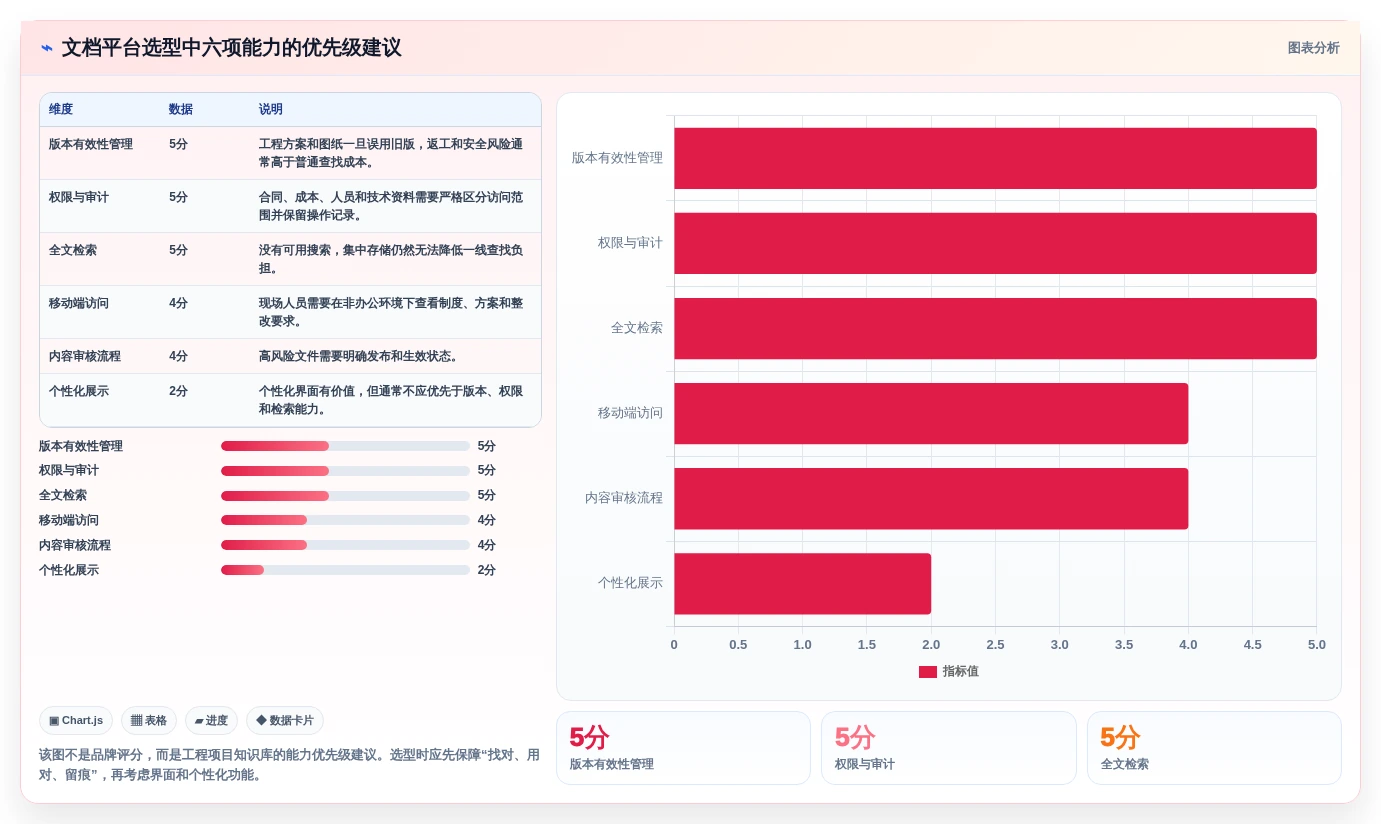Click the 内容审核流程 bar in the chart
The height and width of the screenshot is (824, 1381).
coord(931,499)
